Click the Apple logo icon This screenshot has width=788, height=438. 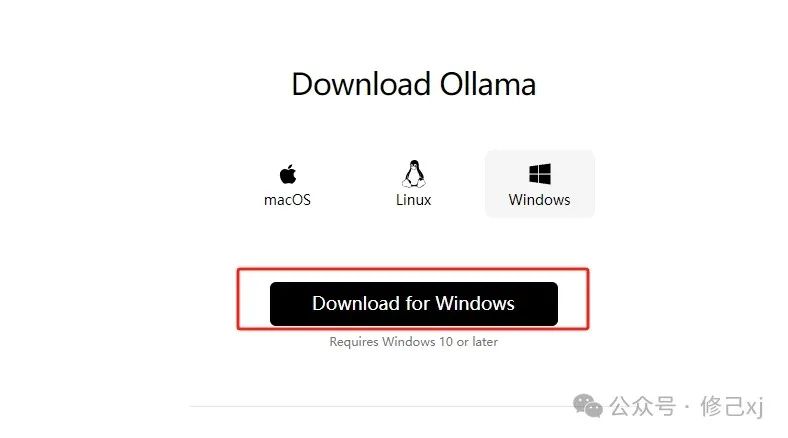288,174
